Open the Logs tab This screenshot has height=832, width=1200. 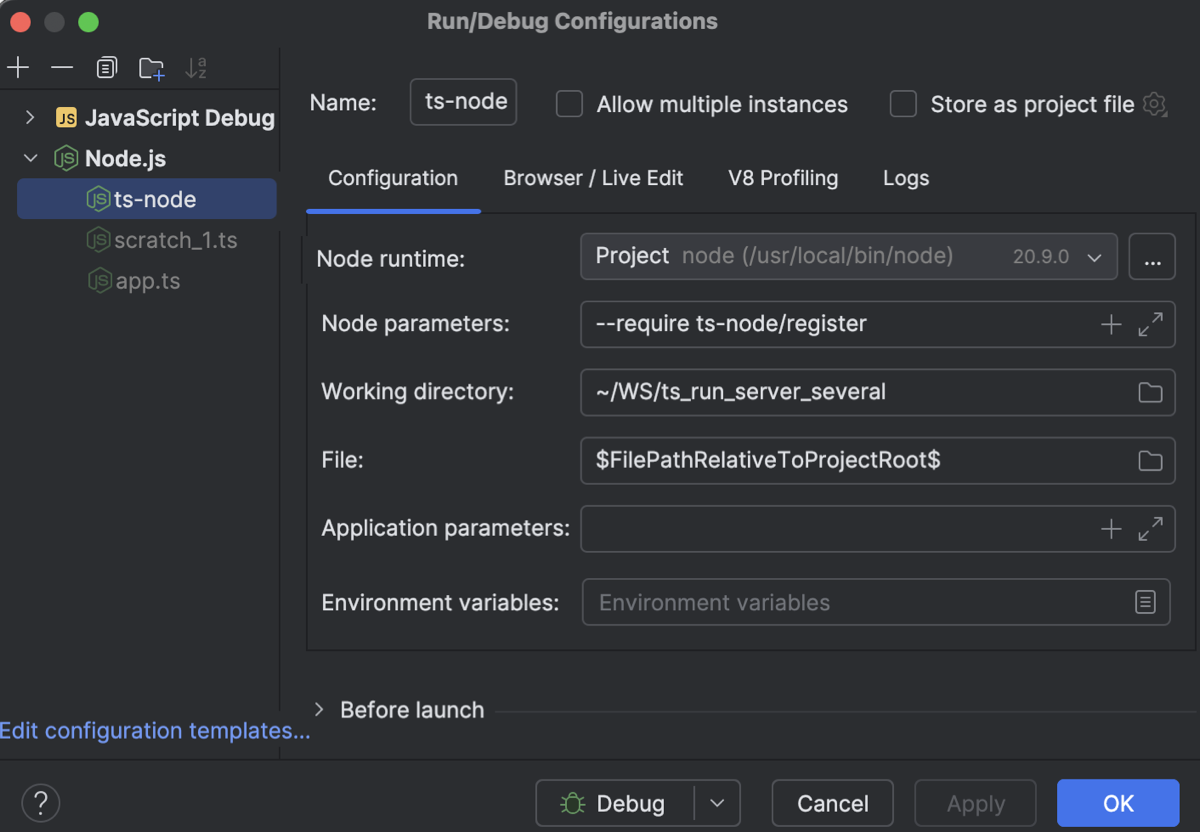(906, 178)
